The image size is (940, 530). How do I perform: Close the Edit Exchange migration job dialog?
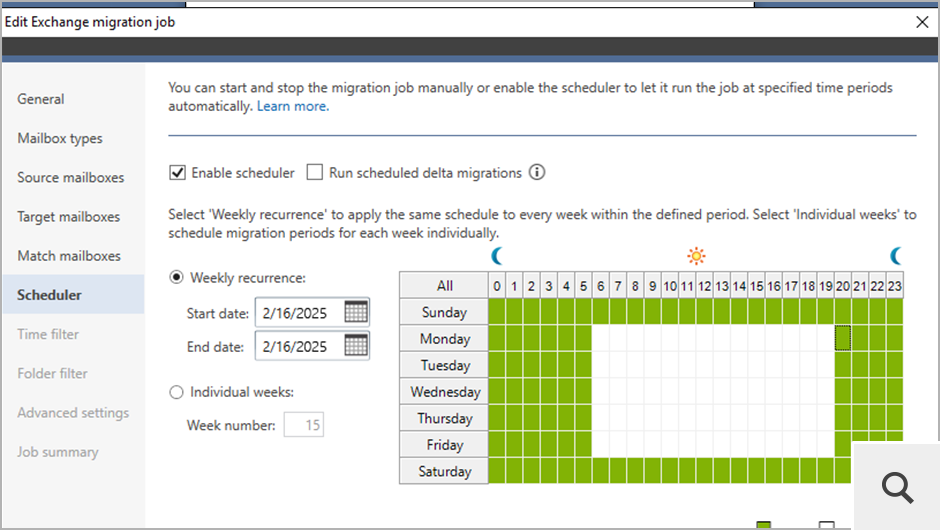[921, 21]
